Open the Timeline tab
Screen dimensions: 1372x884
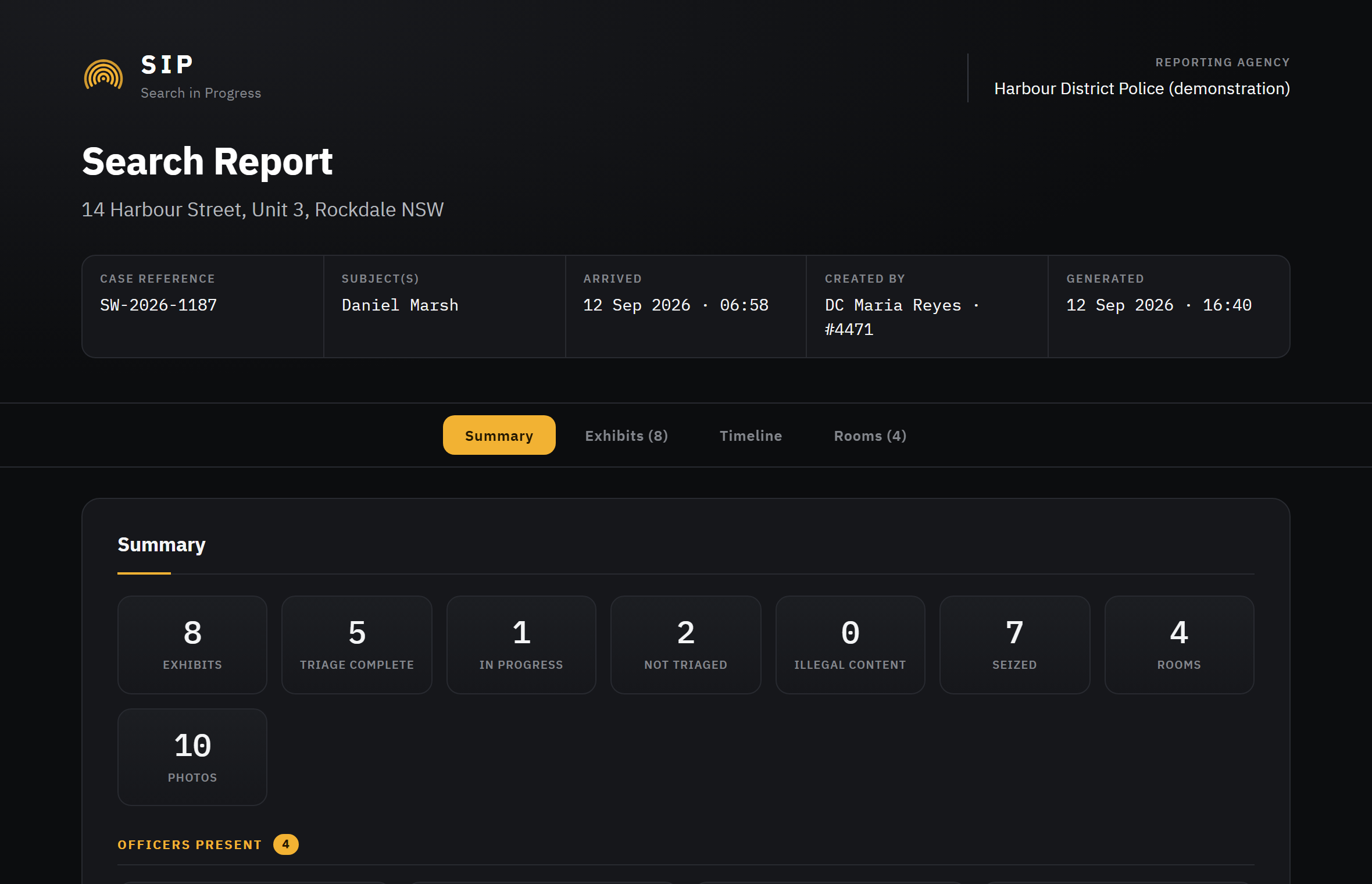click(x=751, y=436)
